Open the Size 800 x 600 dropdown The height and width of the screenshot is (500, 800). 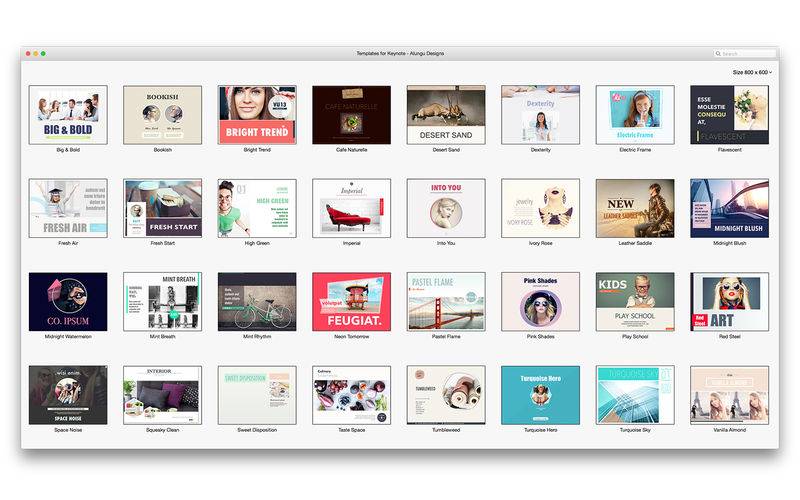pos(752,72)
